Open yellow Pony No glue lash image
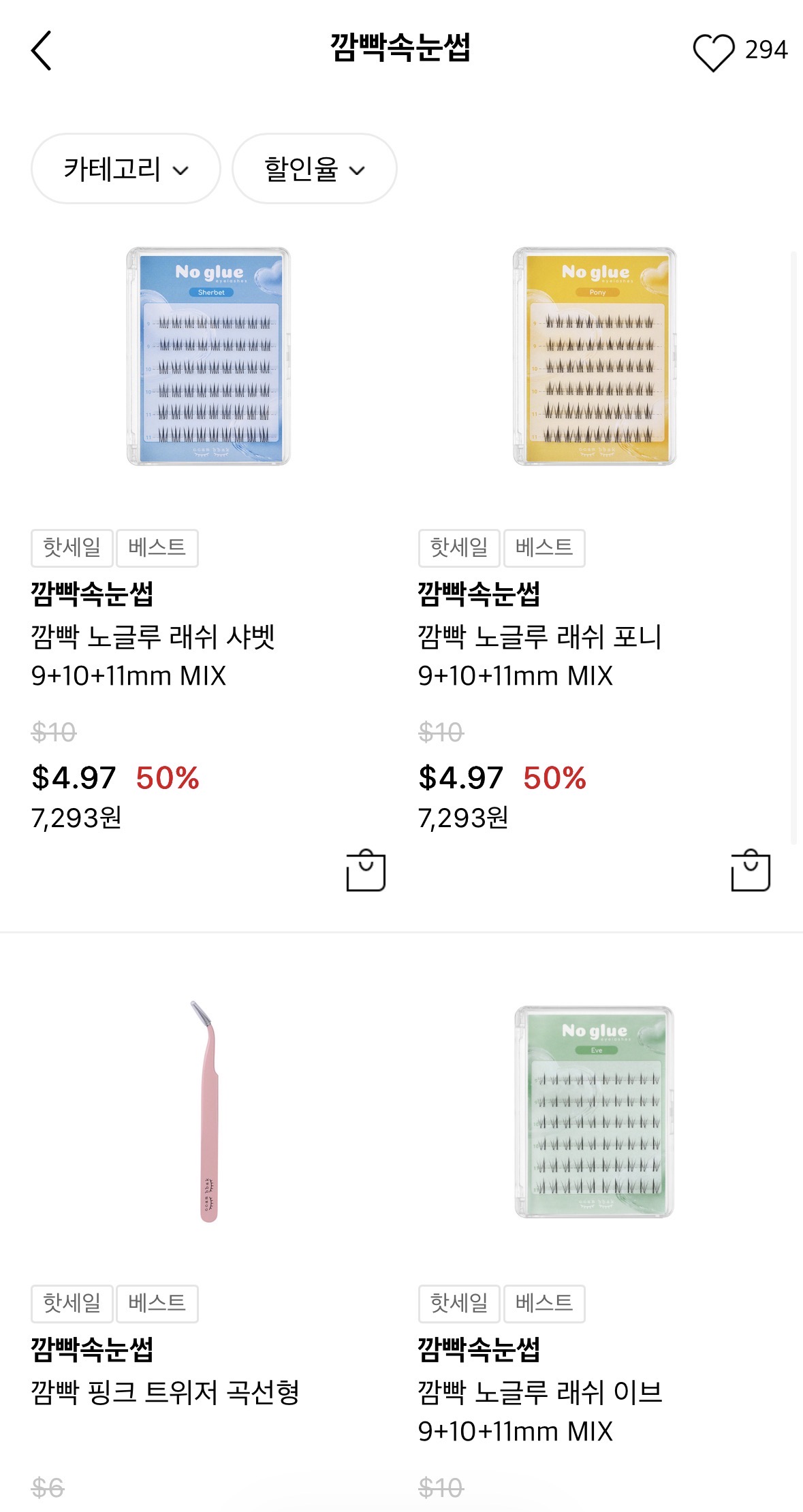 pyautogui.click(x=595, y=356)
